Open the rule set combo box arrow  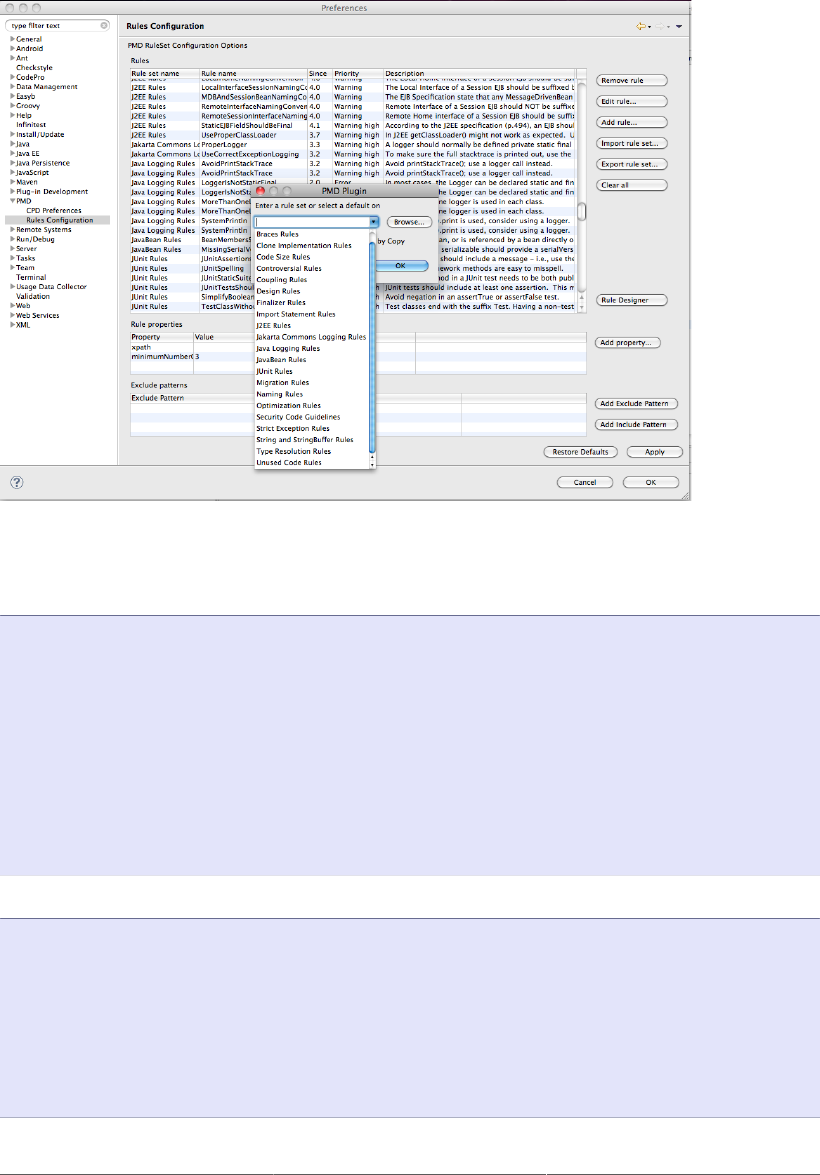tap(373, 222)
